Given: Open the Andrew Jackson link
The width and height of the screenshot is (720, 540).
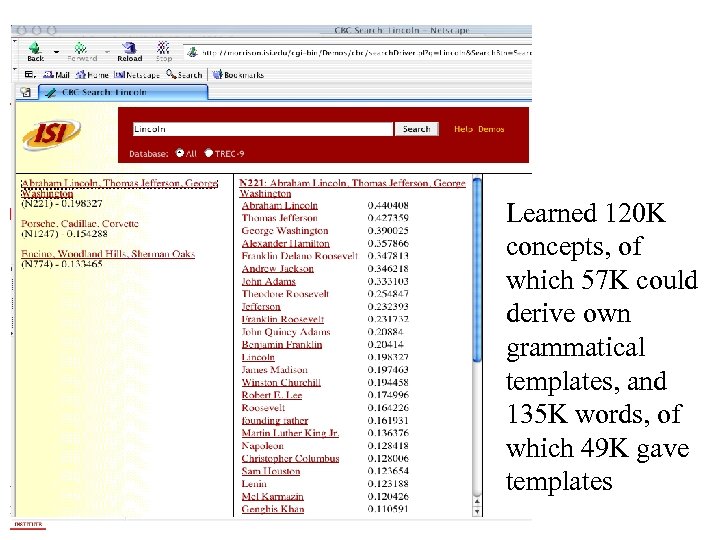Looking at the screenshot, I should coord(277,269).
